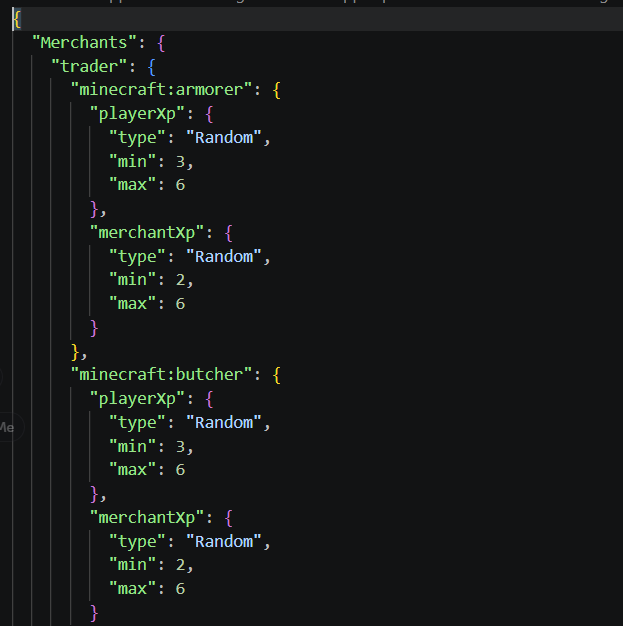Click max value 6 in armorer playerXp
623x626 pixels.
(181, 185)
